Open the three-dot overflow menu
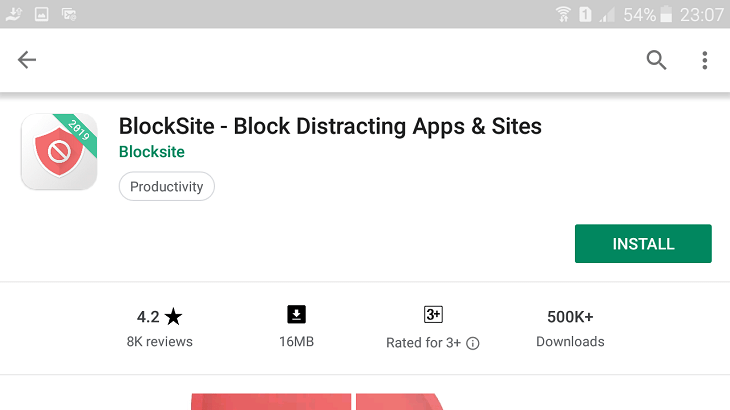The width and height of the screenshot is (730, 410). [x=705, y=60]
